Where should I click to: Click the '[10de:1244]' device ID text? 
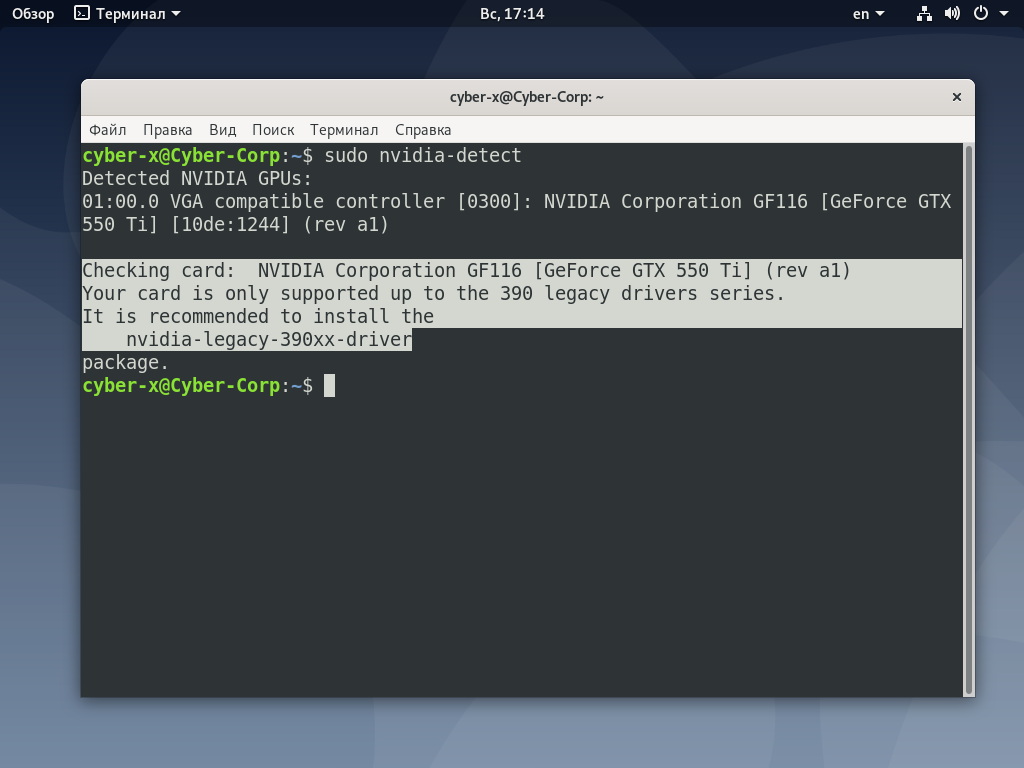pyautogui.click(x=230, y=224)
